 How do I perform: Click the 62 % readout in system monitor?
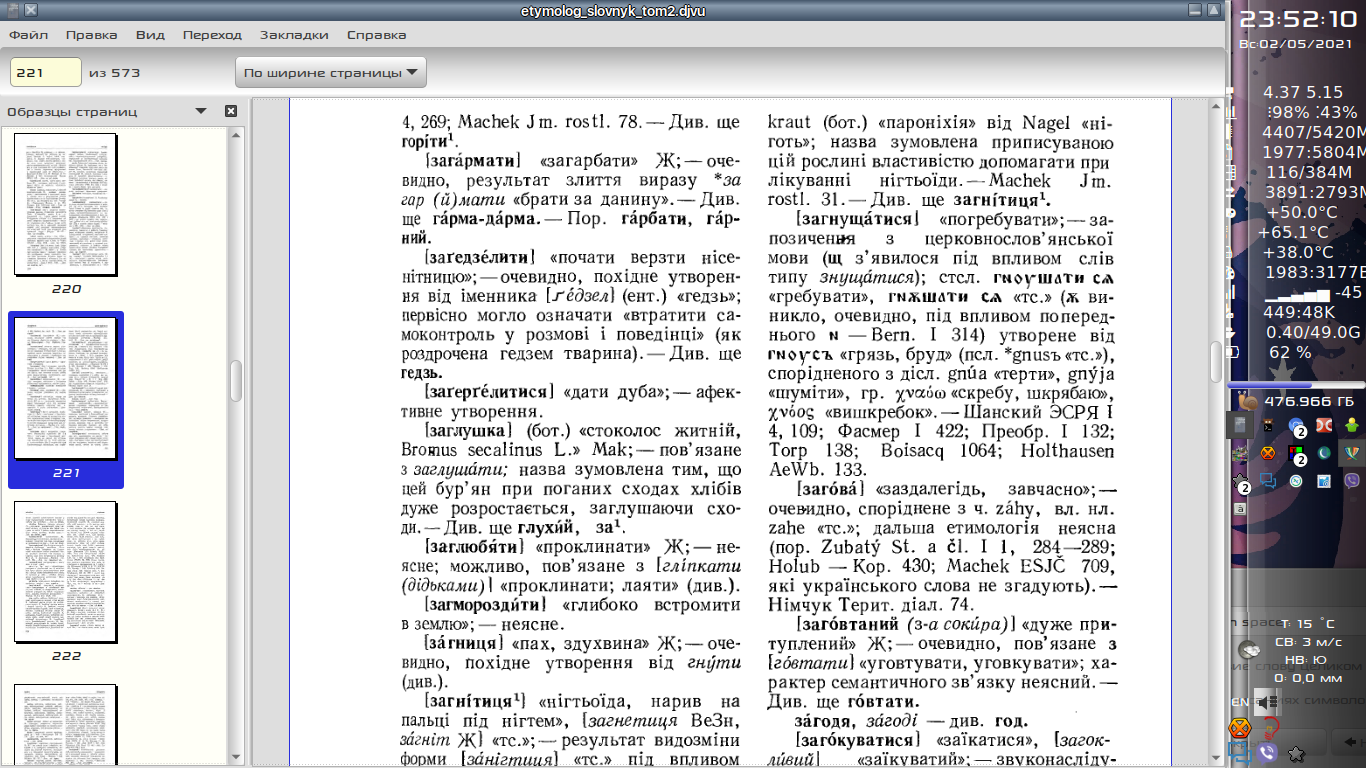tap(1290, 353)
